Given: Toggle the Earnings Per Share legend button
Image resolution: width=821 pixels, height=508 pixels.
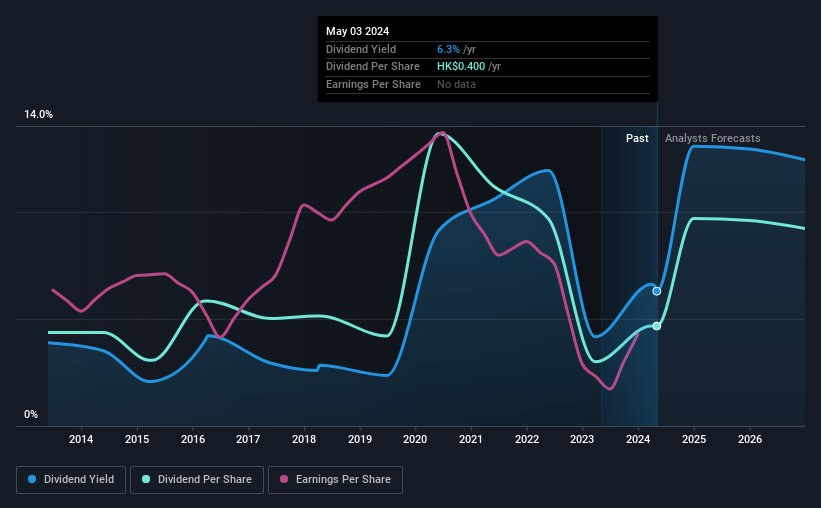Looking at the screenshot, I should [x=335, y=480].
